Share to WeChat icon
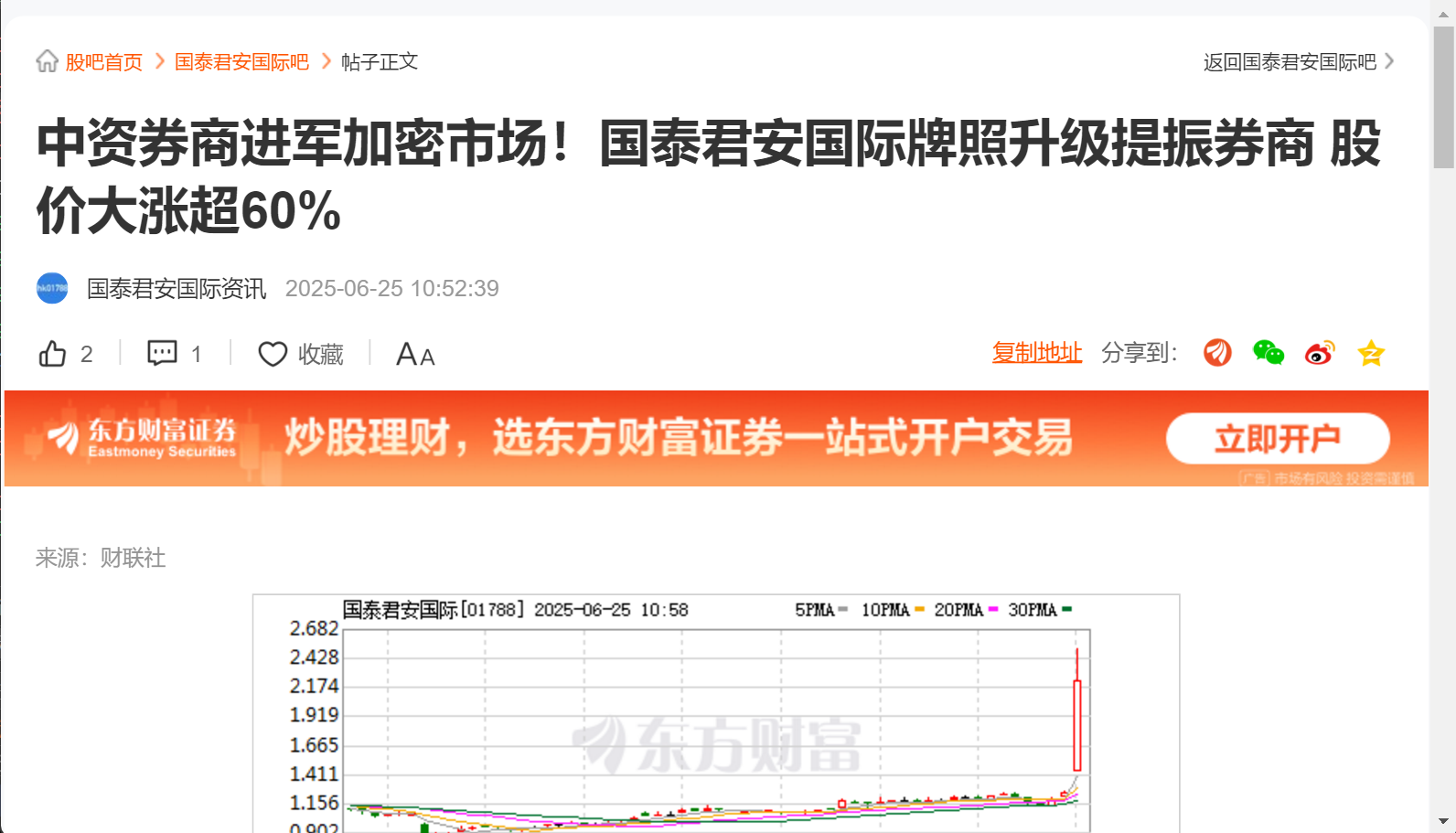The image size is (1456, 833). coord(1269,352)
